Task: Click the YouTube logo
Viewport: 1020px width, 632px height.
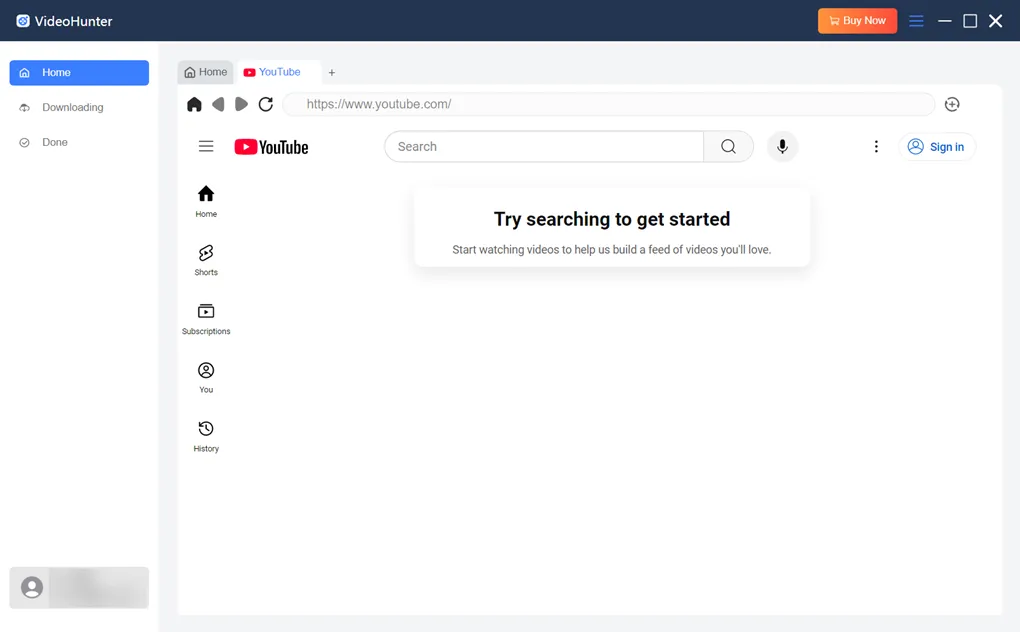Action: (x=271, y=147)
